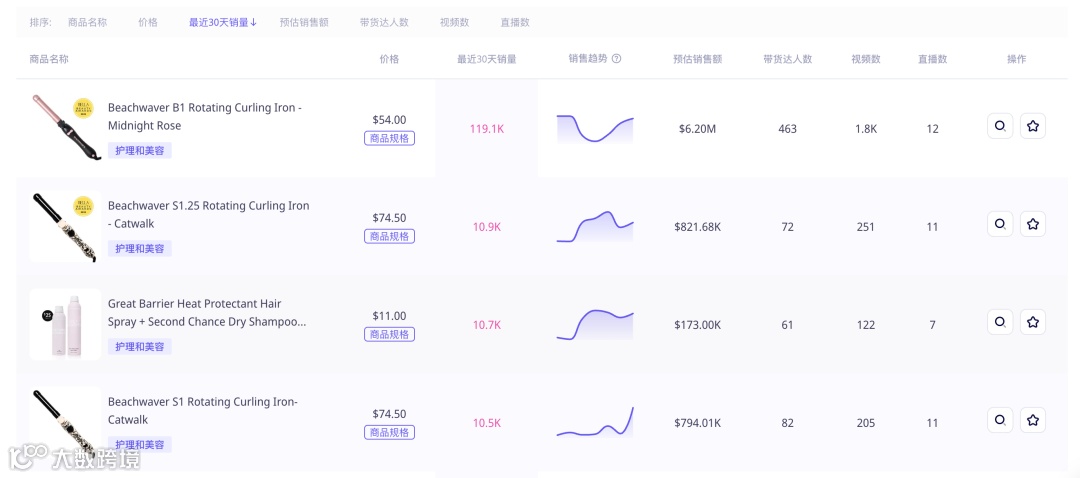Favorite the Beachwaver B1 Midnight Rose product
Image resolution: width=1080 pixels, height=478 pixels.
(x=1032, y=126)
